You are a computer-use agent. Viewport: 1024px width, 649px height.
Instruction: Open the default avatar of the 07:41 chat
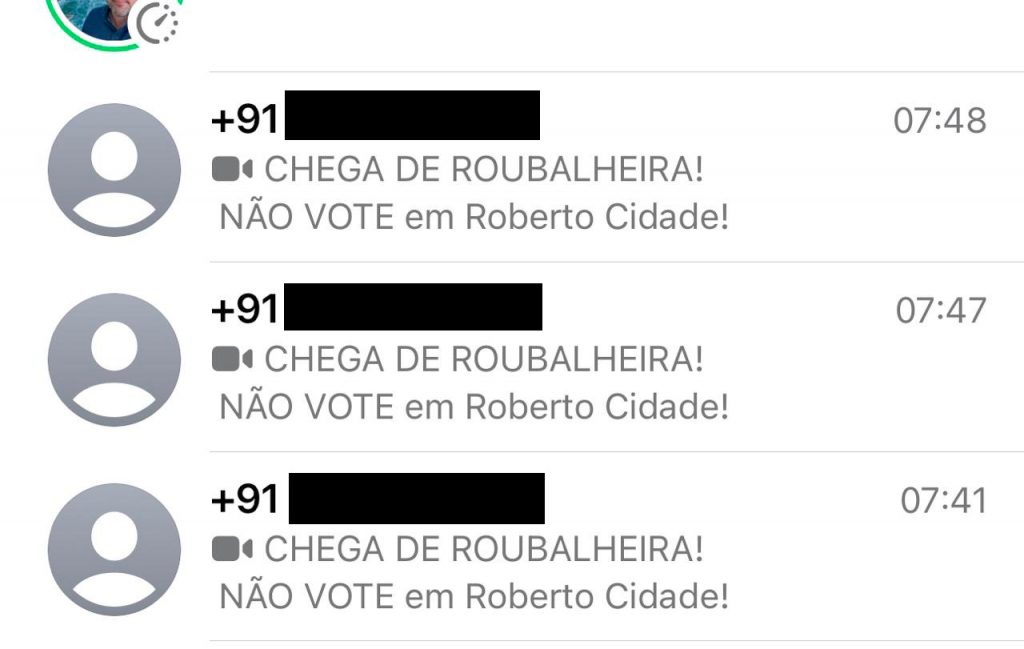114,549
